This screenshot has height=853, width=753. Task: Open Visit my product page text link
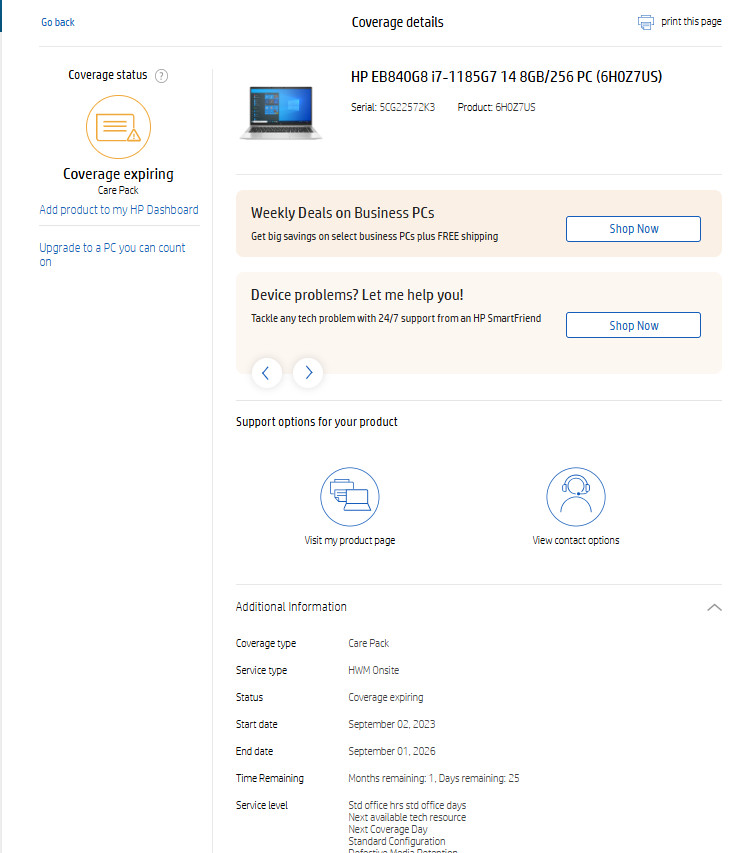point(350,540)
